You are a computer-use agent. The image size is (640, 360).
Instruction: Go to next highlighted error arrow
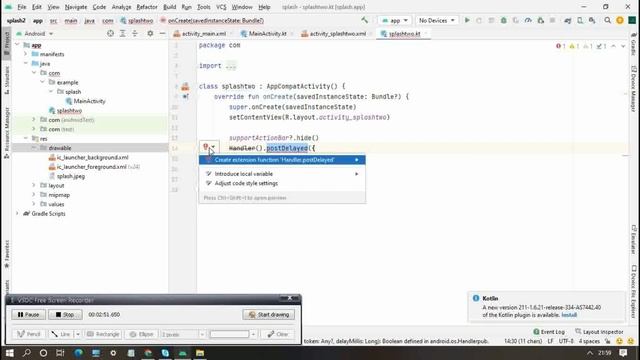click(623, 46)
